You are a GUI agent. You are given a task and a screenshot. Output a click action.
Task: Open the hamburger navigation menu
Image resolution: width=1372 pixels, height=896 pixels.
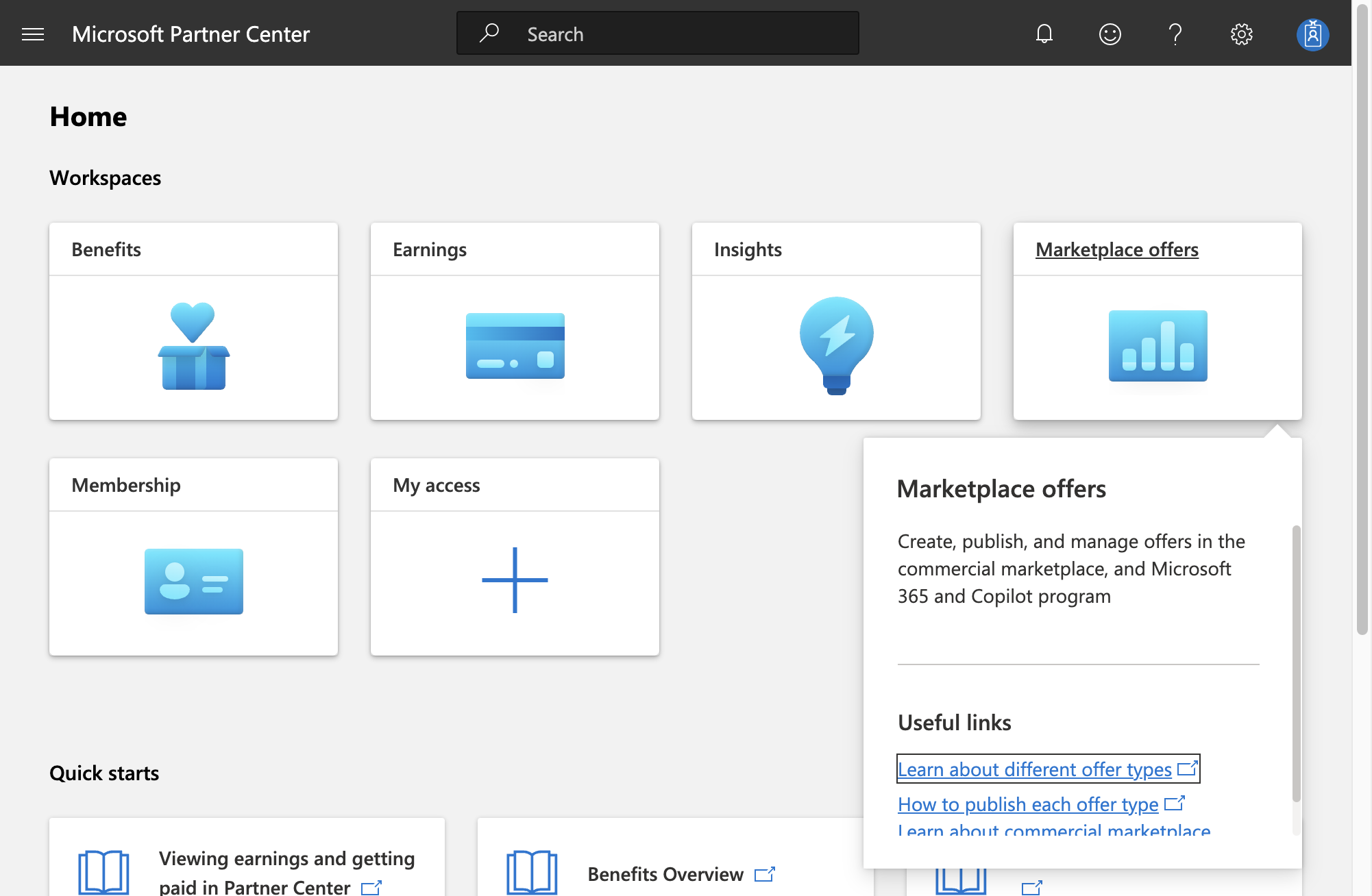33,34
